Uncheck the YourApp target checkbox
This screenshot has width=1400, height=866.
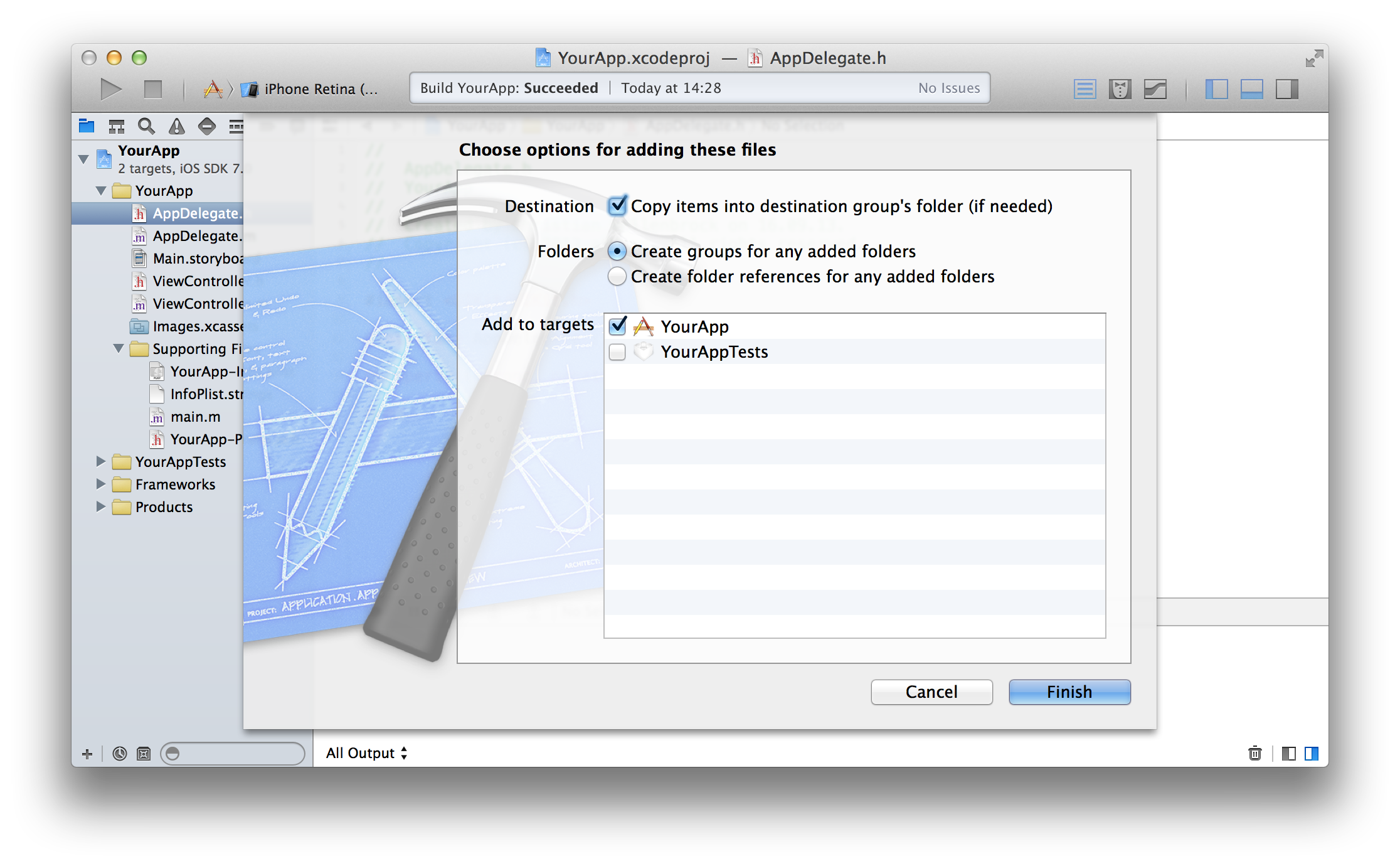pos(618,326)
